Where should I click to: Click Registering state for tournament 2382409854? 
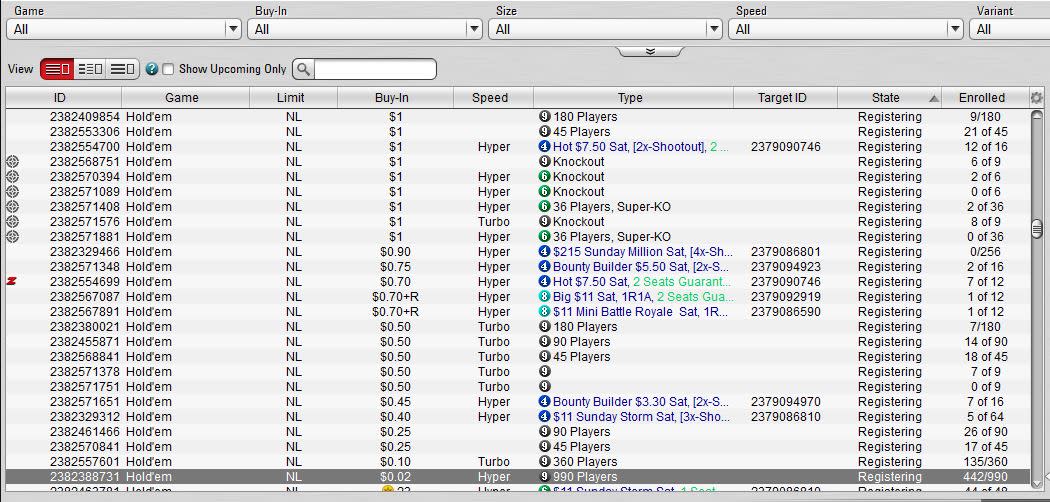(889, 116)
